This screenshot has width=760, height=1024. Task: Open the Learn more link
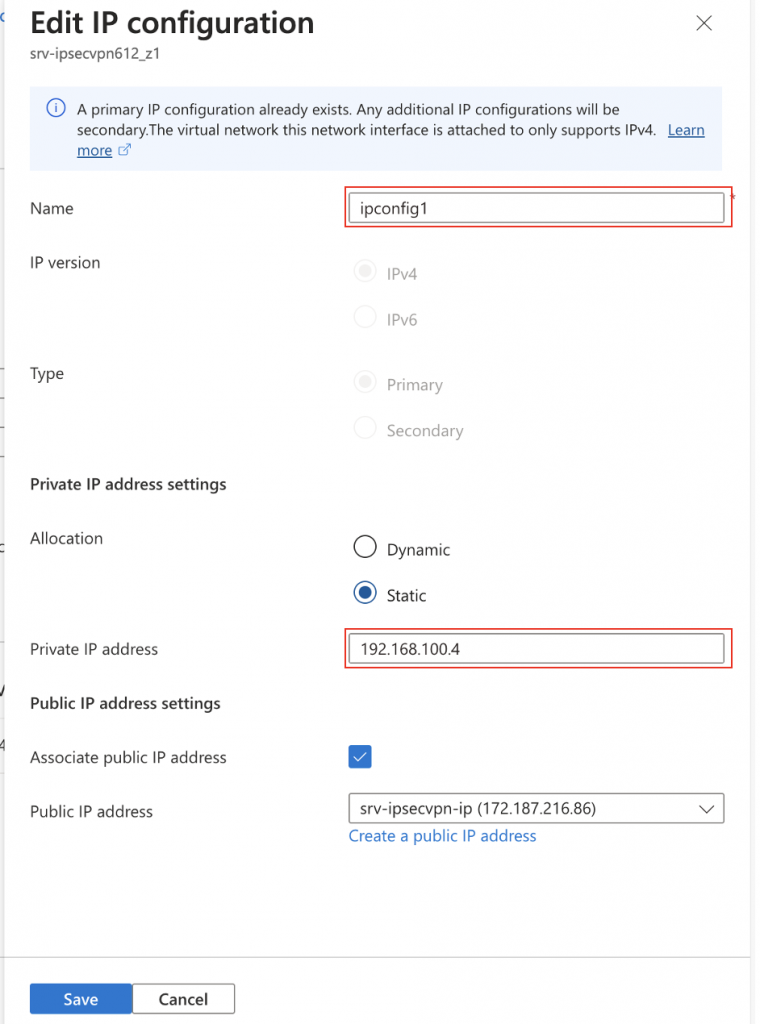pyautogui.click(x=686, y=130)
